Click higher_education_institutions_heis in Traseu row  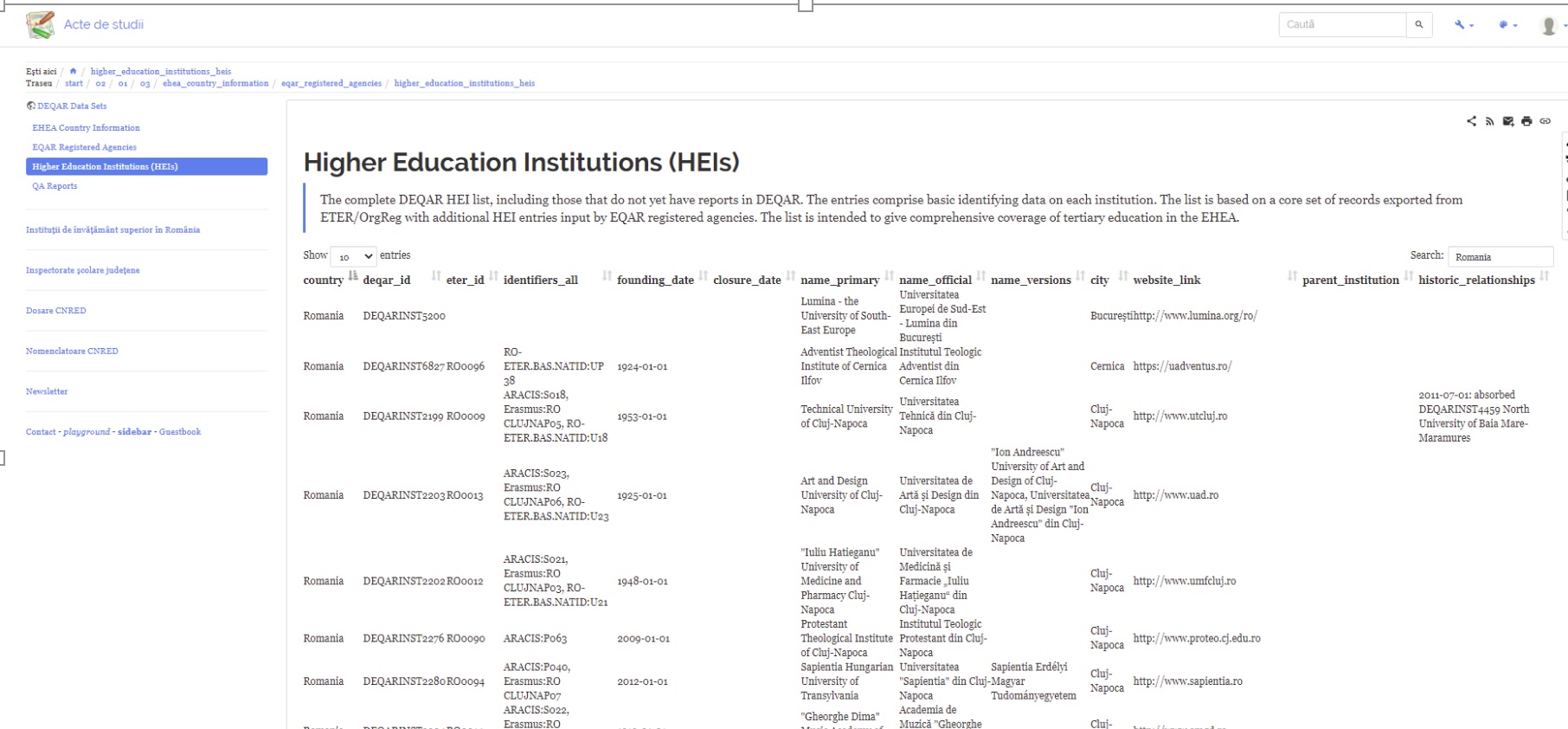465,83
